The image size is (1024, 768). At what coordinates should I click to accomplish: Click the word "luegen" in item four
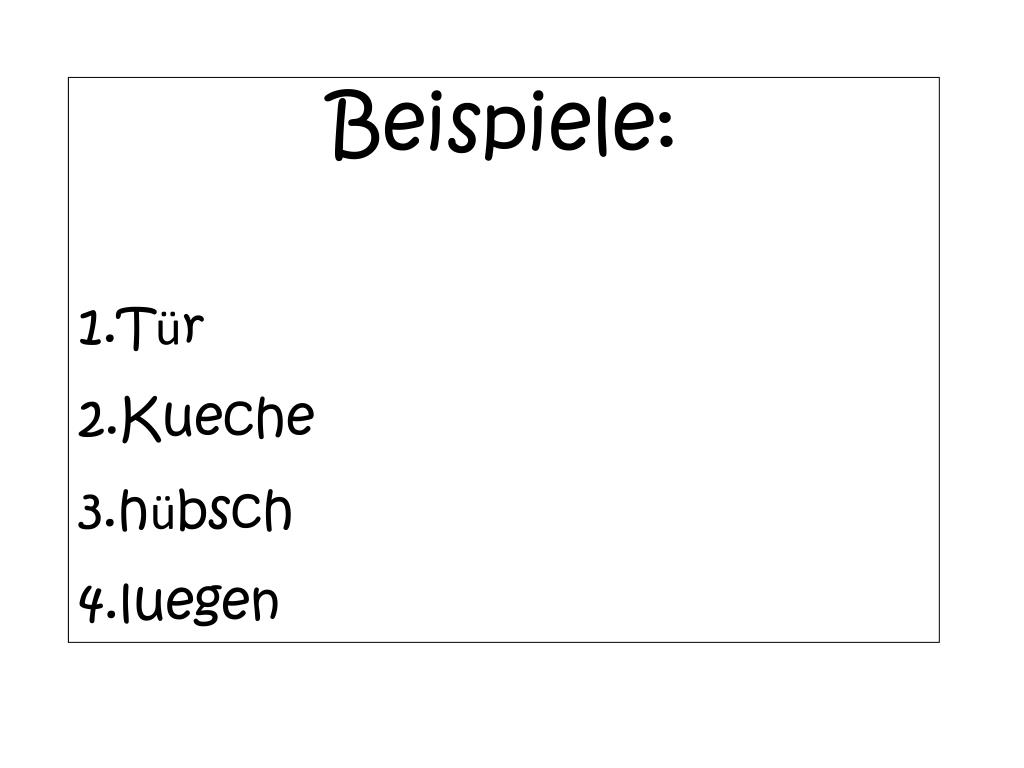pyautogui.click(x=199, y=603)
